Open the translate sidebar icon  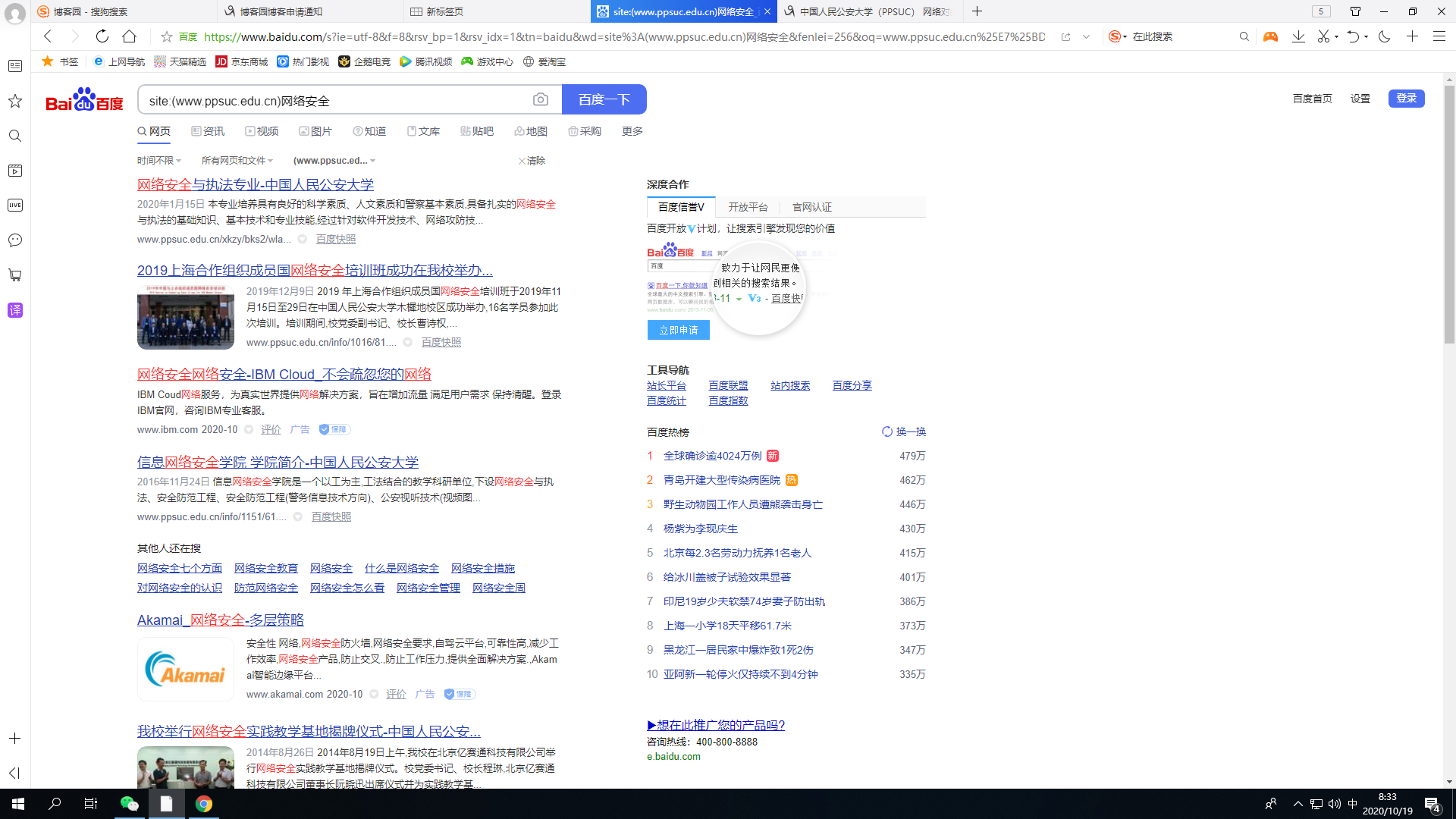pyautogui.click(x=15, y=310)
